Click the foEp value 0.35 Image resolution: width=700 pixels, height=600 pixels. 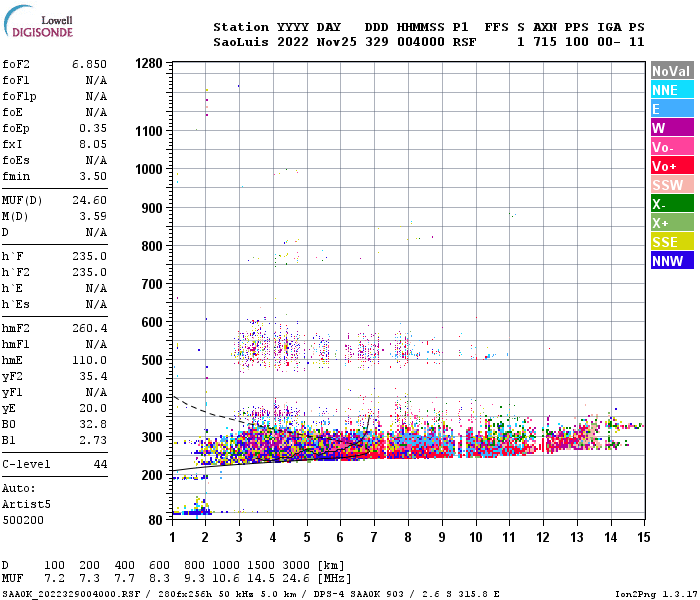(93, 129)
